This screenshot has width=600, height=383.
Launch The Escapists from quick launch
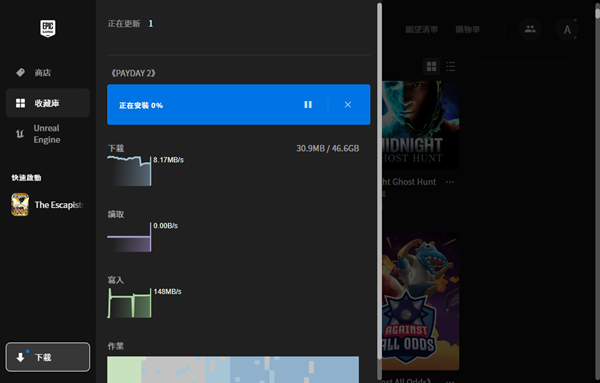point(47,205)
